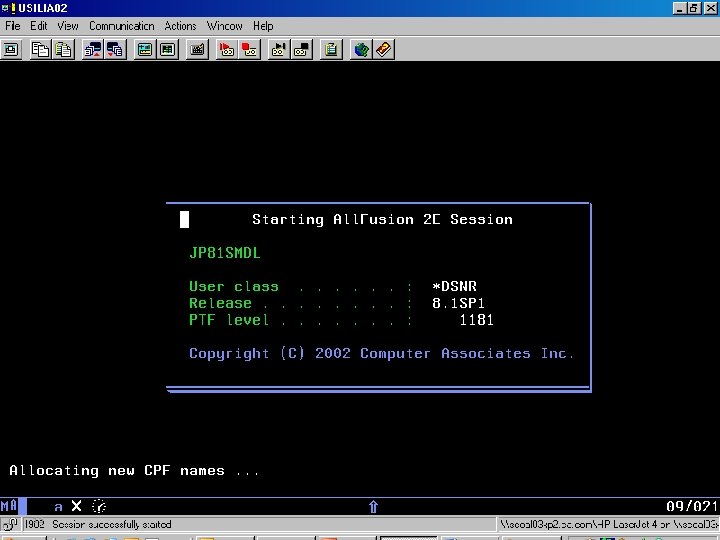Click the Print Screen toolbar icon

pyautogui.click(x=11, y=49)
